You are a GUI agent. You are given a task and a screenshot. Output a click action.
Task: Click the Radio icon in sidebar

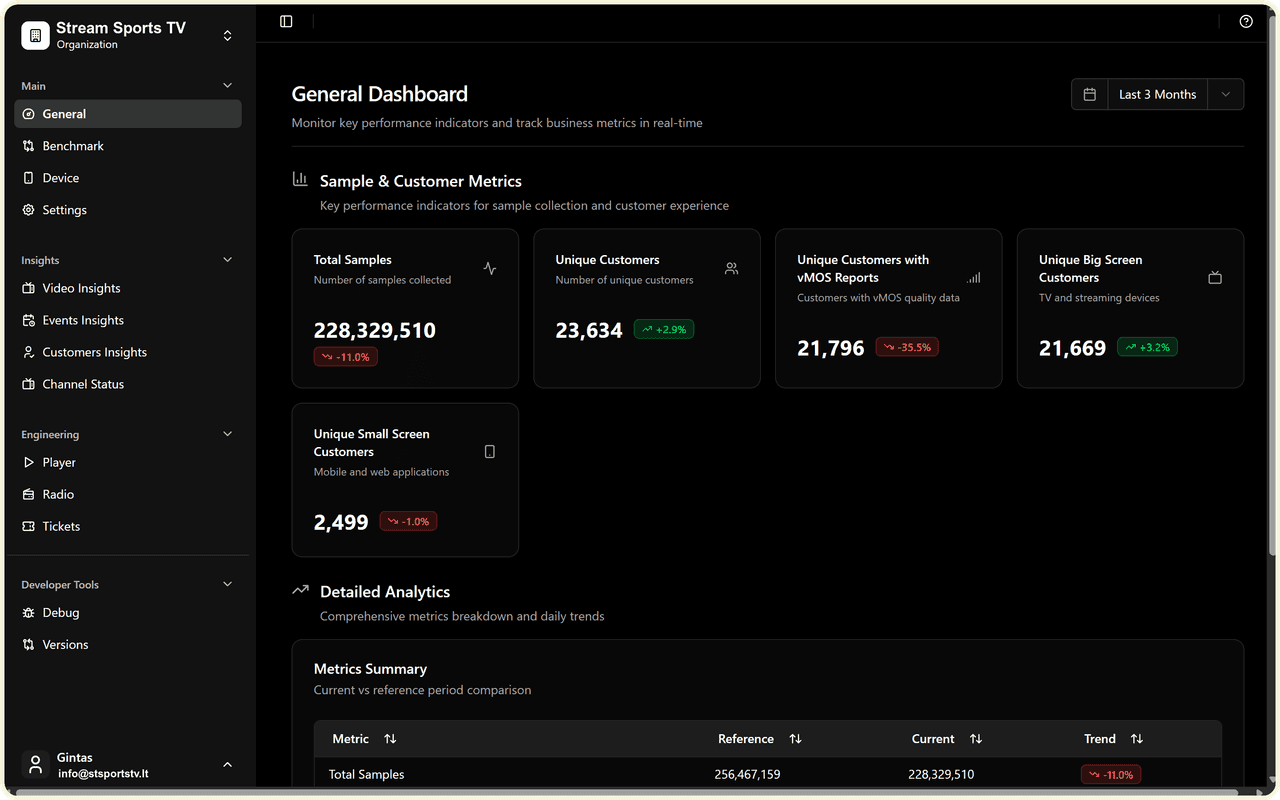click(29, 494)
